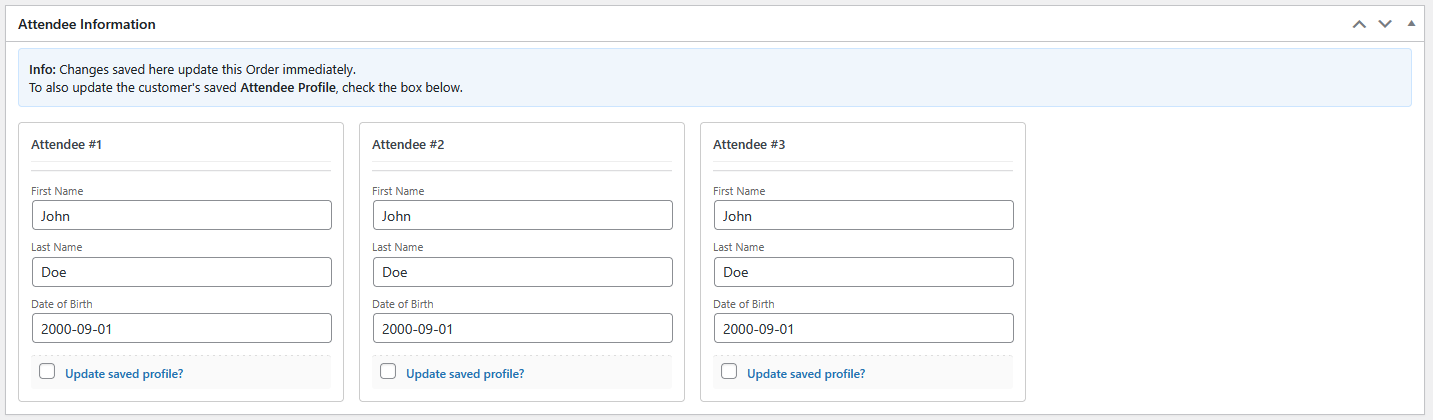Image resolution: width=1433 pixels, height=420 pixels.
Task: Edit the Date of Birth for Attendee #2
Action: [522, 328]
